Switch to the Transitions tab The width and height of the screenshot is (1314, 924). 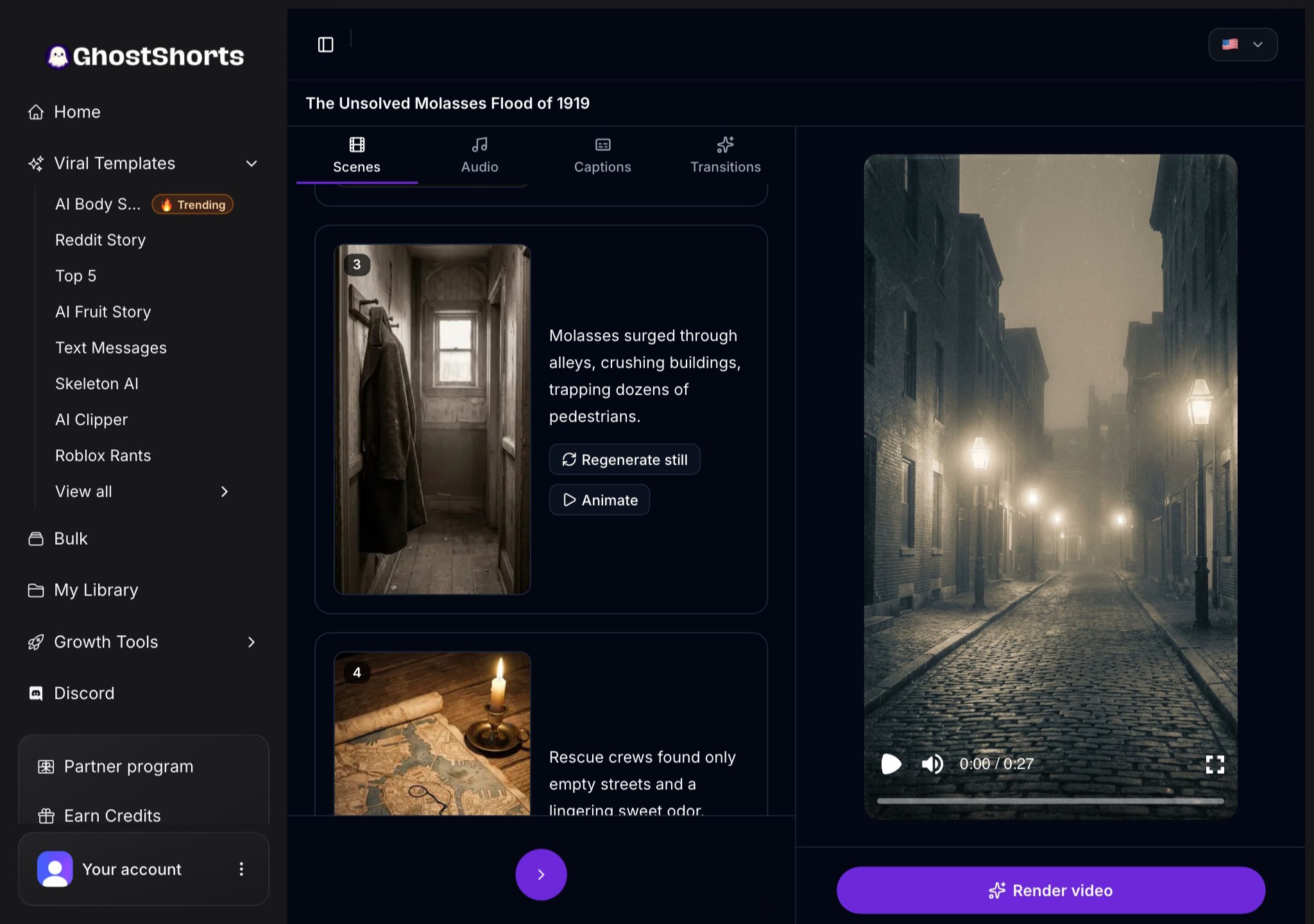click(726, 155)
